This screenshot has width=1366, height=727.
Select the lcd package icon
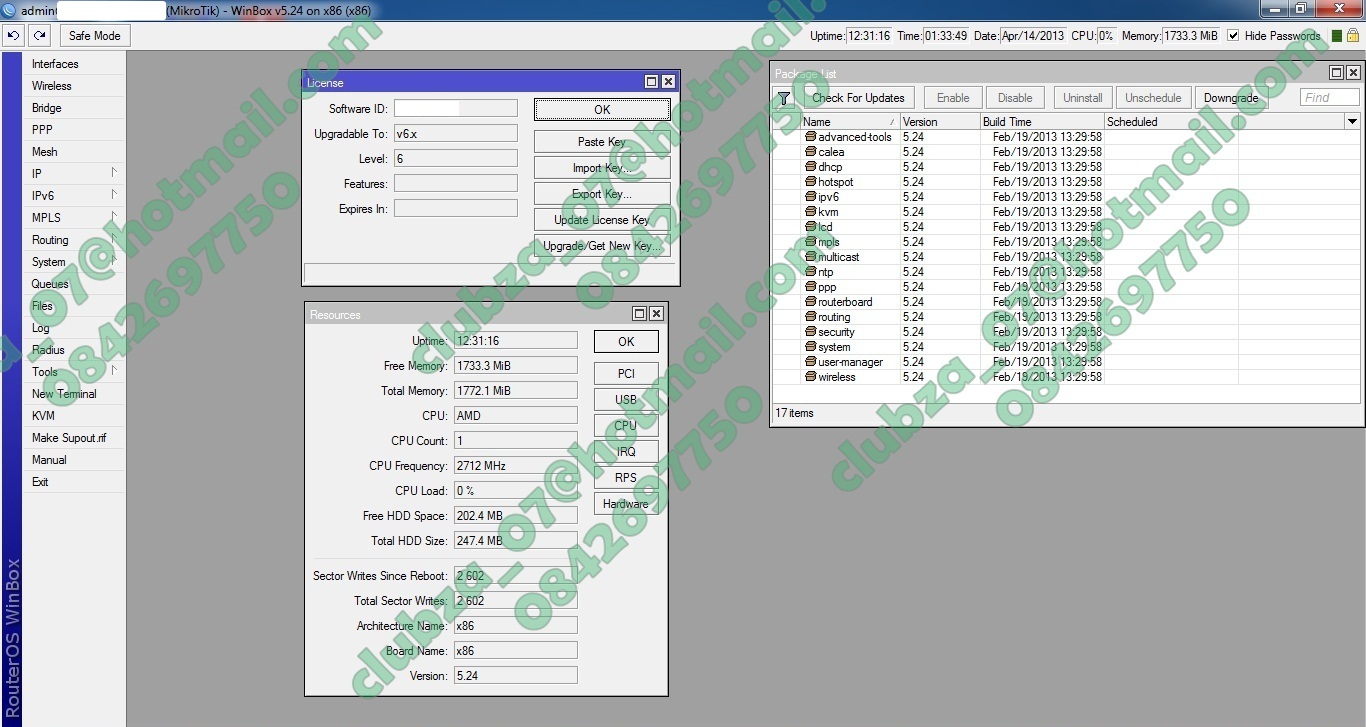tap(811, 227)
